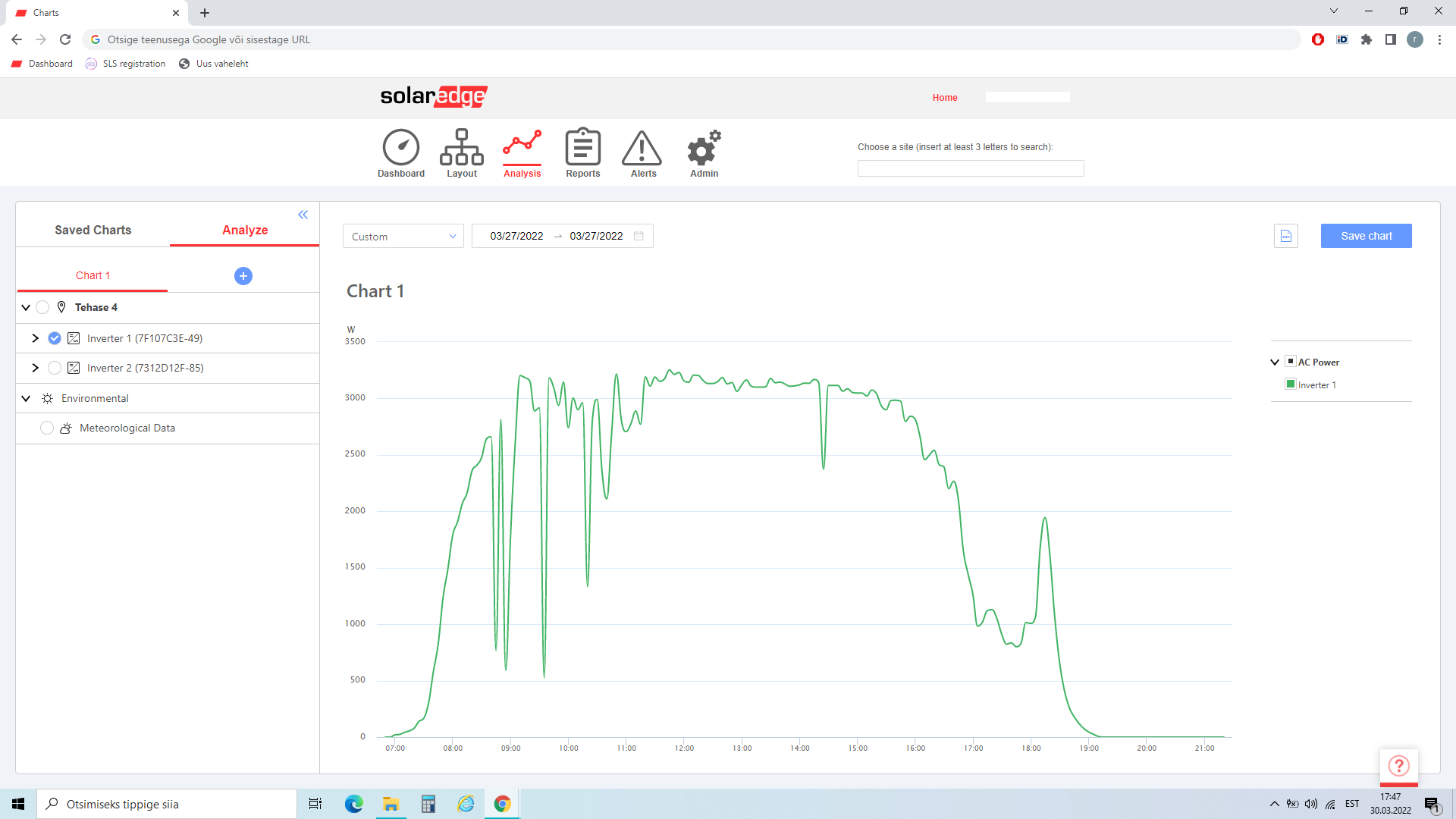This screenshot has width=1456, height=819.
Task: Expand Inverter 1 tree node
Action: tap(35, 338)
